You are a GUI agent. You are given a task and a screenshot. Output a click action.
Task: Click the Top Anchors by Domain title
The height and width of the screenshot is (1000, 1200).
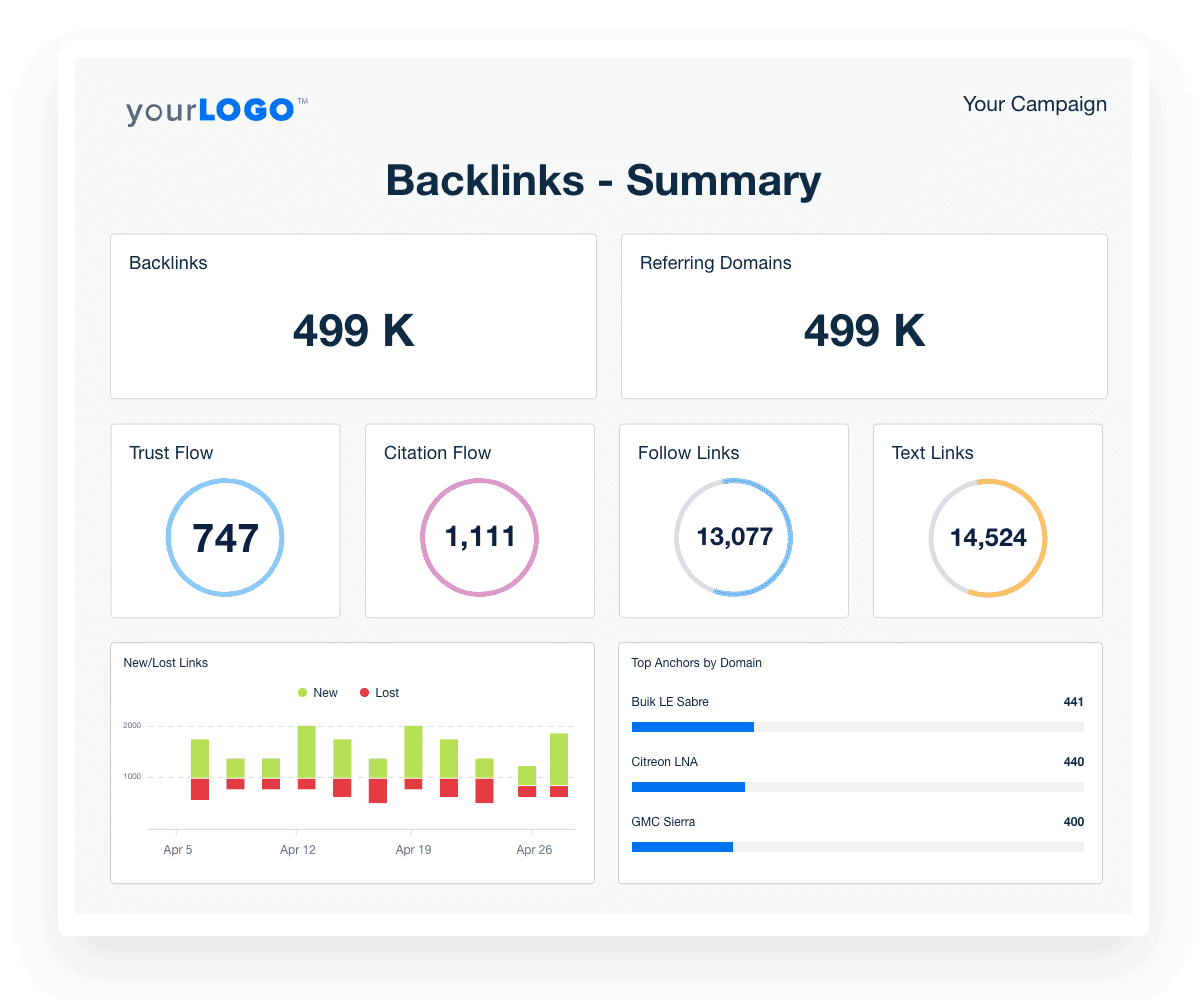[x=696, y=663]
